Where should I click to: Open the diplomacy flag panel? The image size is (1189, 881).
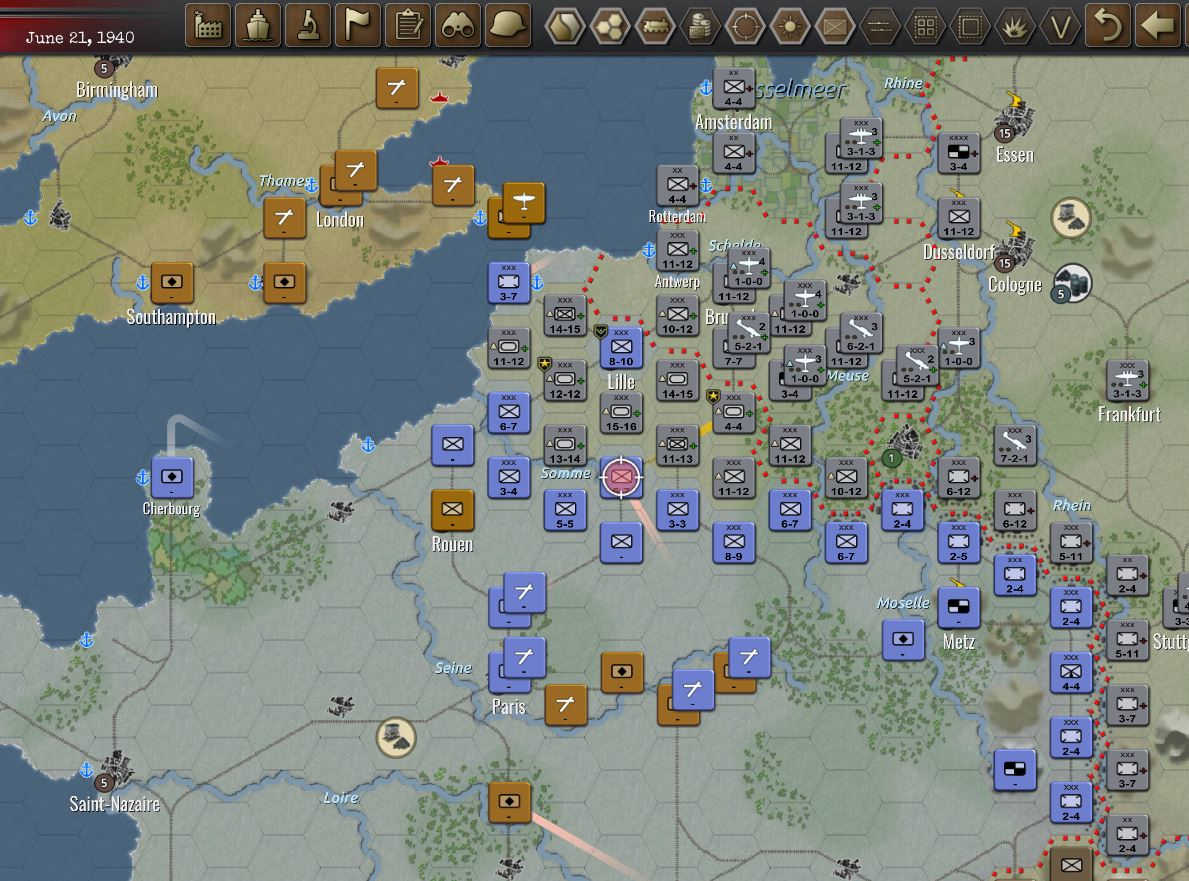tap(358, 26)
